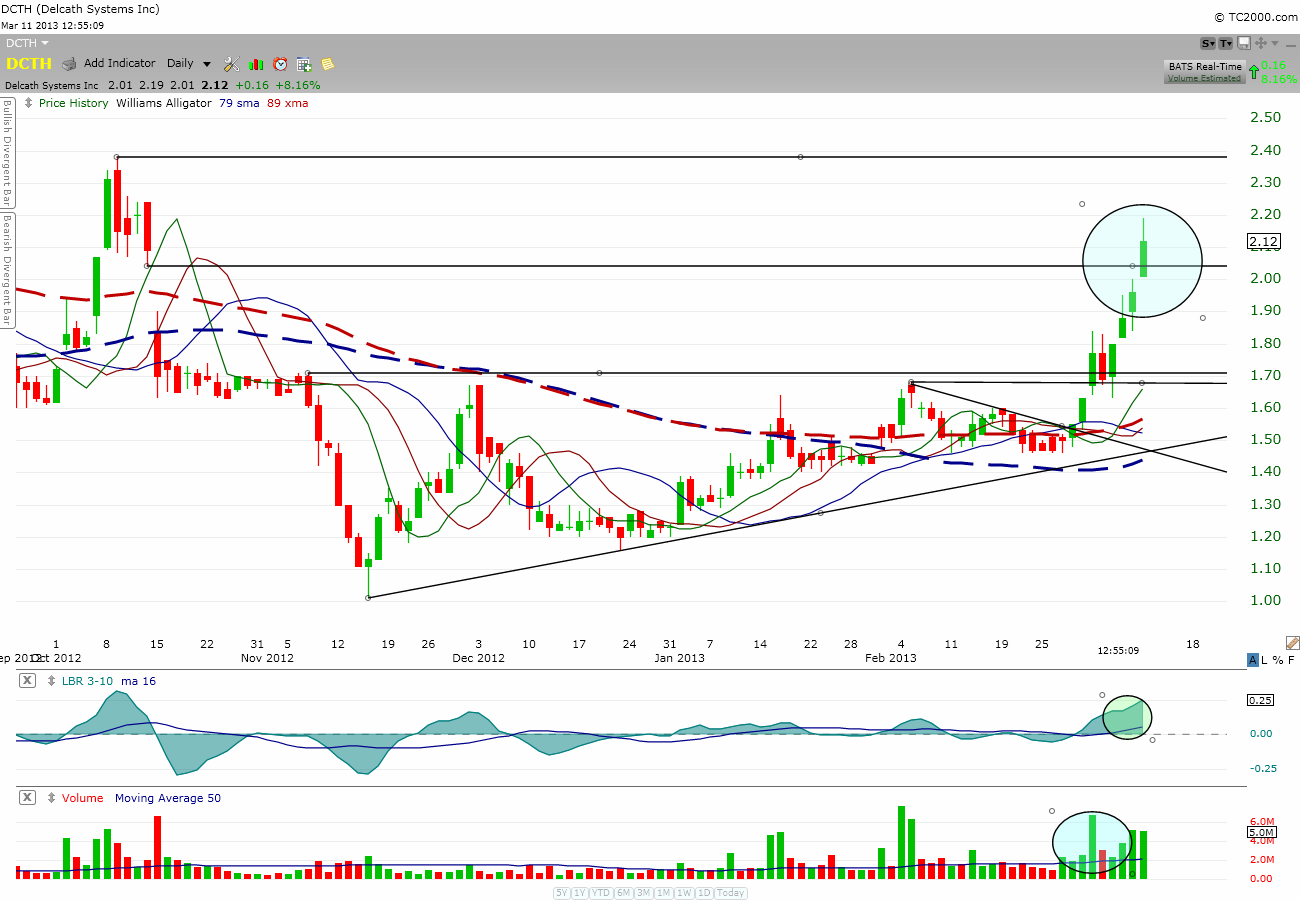
Task: Click the calendar with plus icon
Action: pyautogui.click(x=304, y=64)
